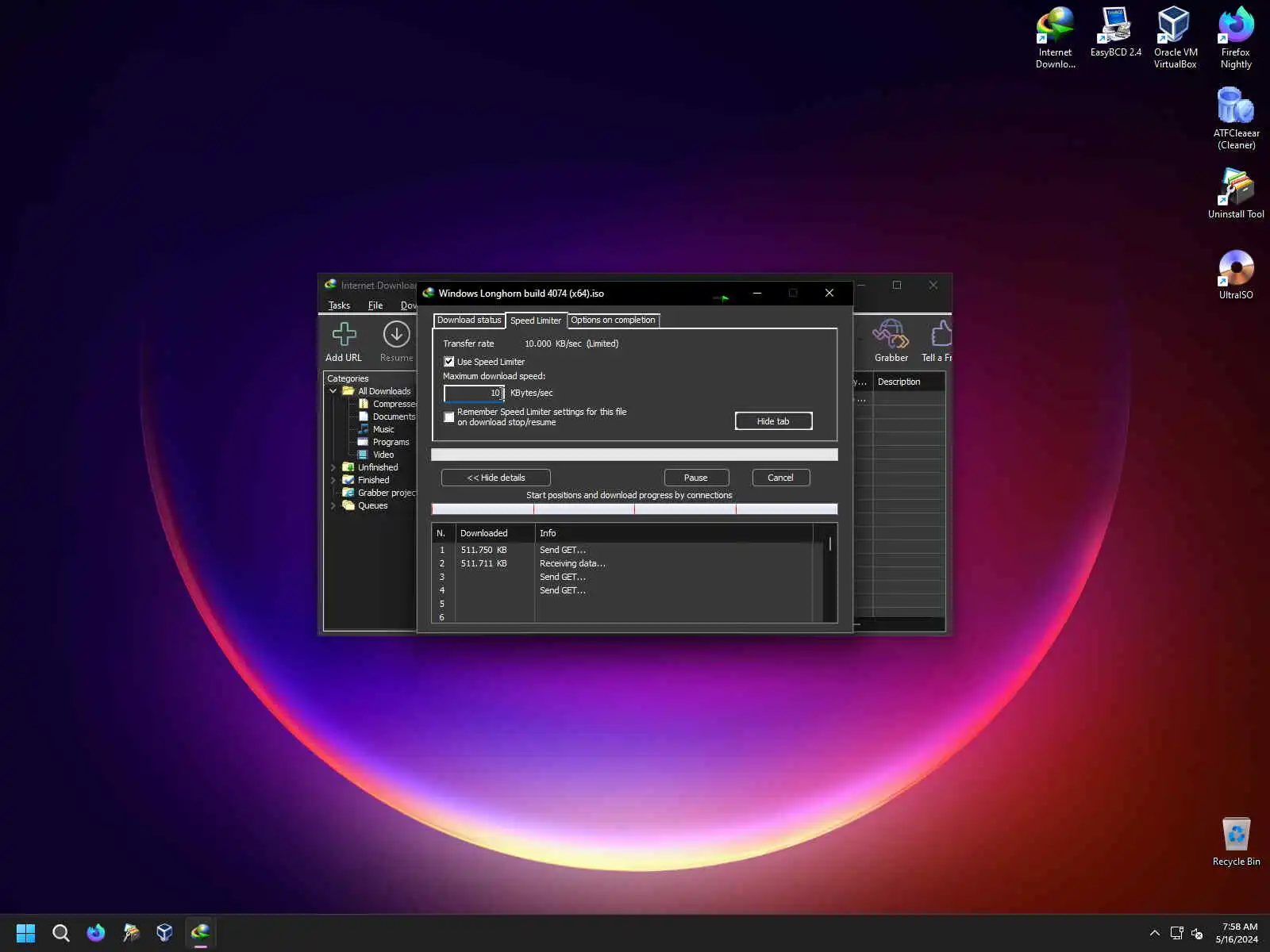Image resolution: width=1270 pixels, height=952 pixels.
Task: Select the Uninstall Tool desktop icon
Action: click(1236, 194)
